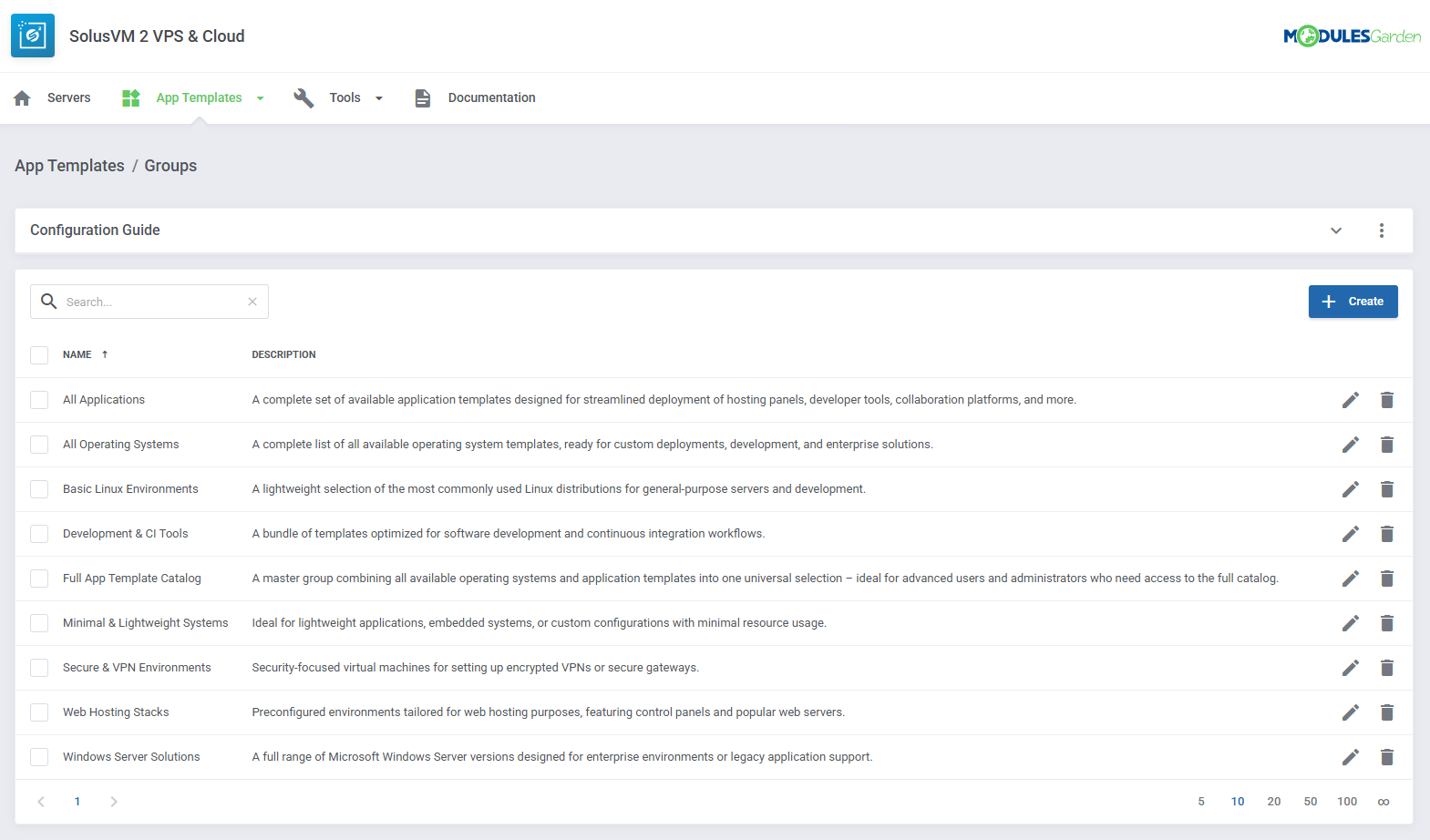Expand the App Templates dropdown arrow

click(x=261, y=98)
